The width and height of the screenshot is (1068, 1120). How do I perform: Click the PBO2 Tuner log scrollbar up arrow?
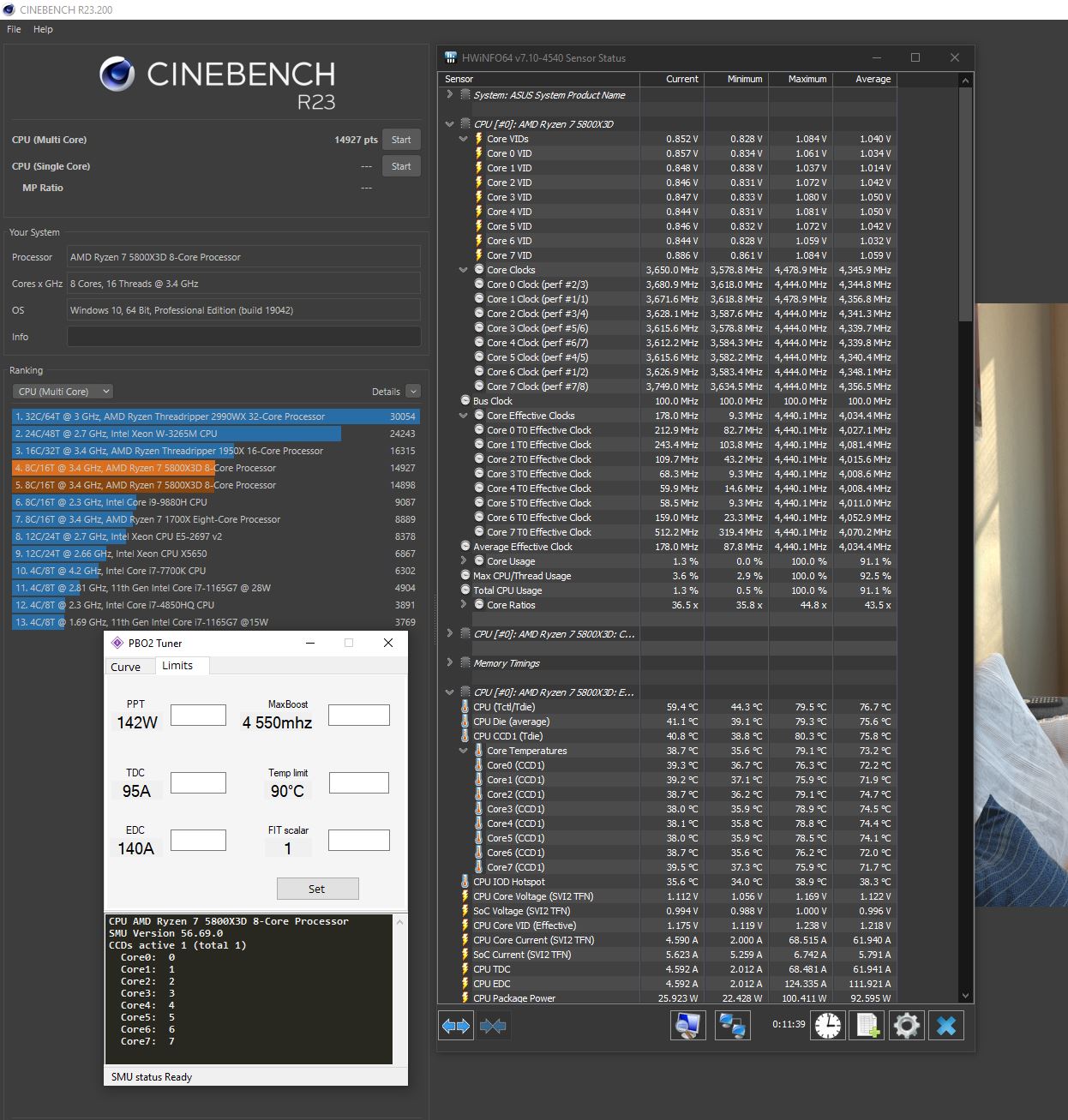(399, 922)
